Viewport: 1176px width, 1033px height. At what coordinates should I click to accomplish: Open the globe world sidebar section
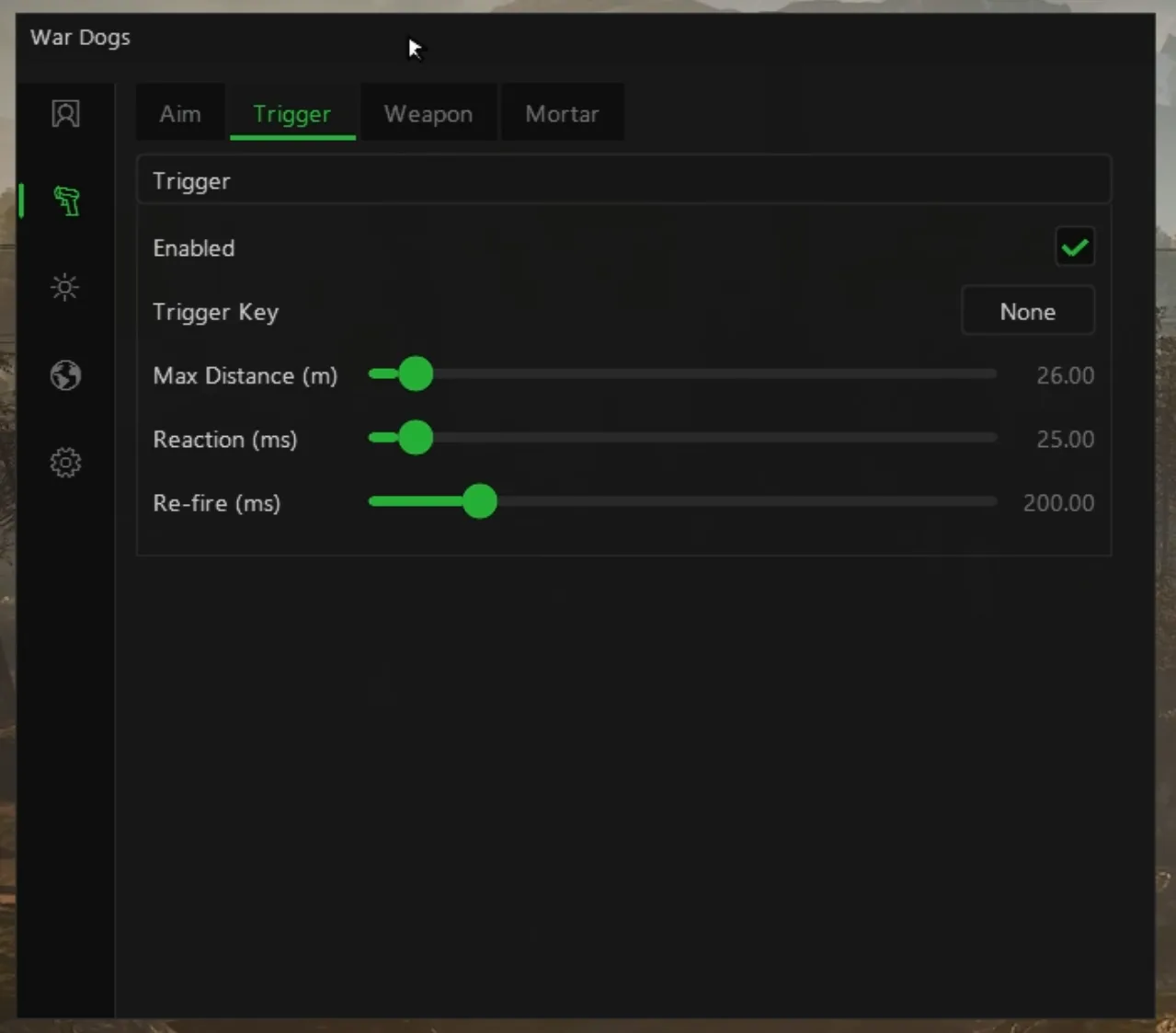(x=65, y=375)
